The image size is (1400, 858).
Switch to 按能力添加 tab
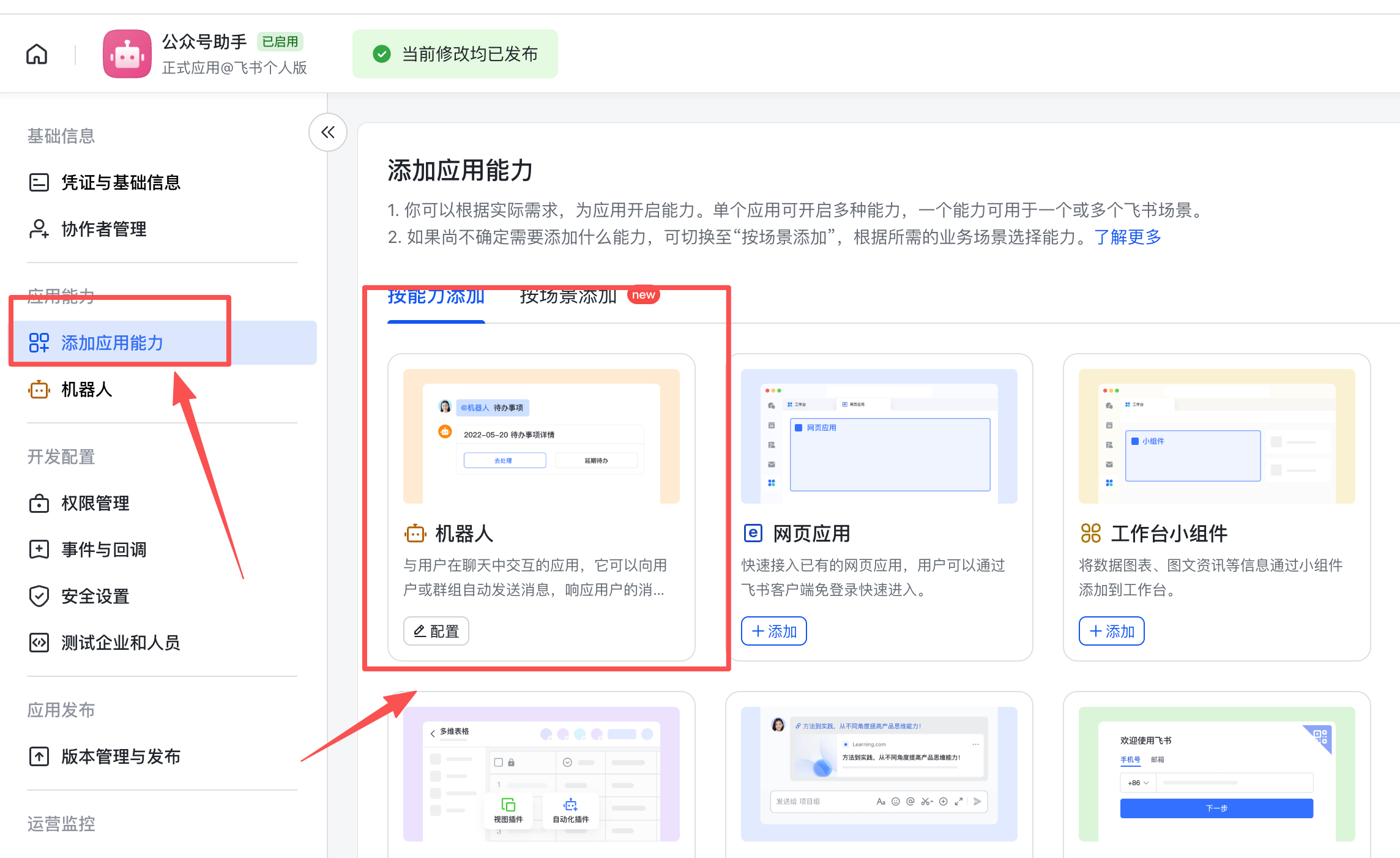(x=436, y=298)
